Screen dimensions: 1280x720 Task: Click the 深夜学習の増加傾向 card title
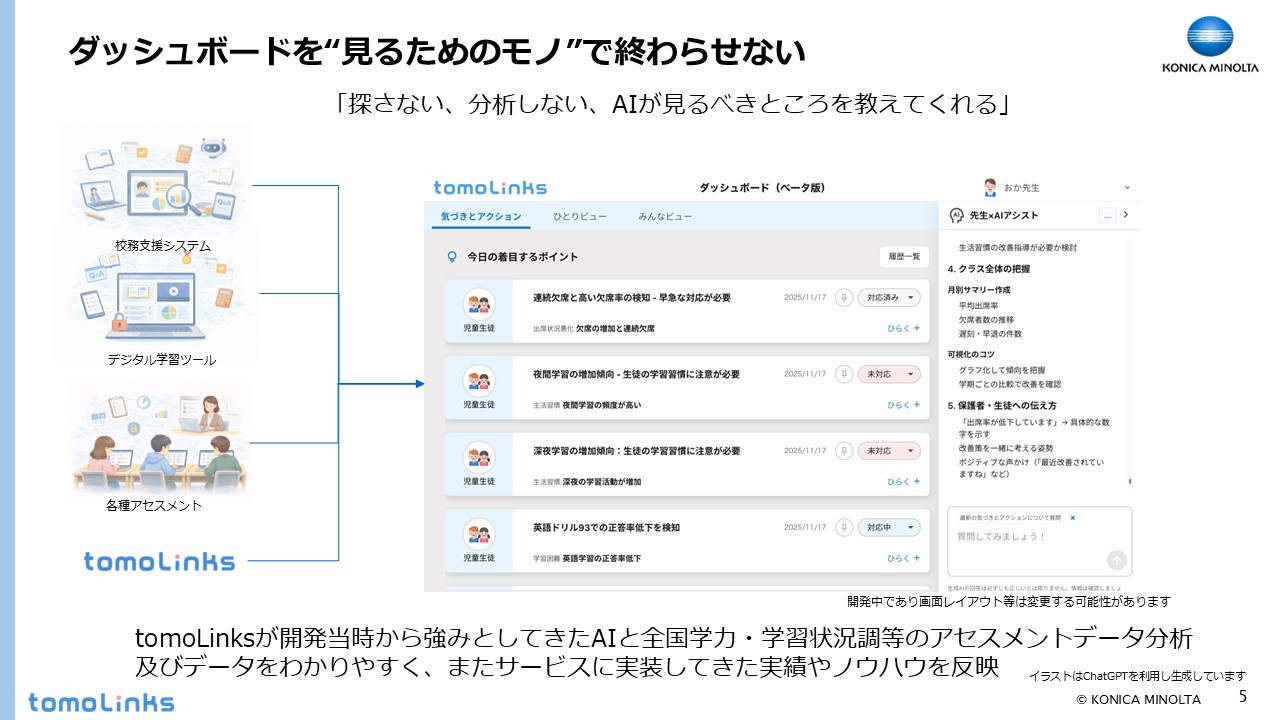[636, 450]
